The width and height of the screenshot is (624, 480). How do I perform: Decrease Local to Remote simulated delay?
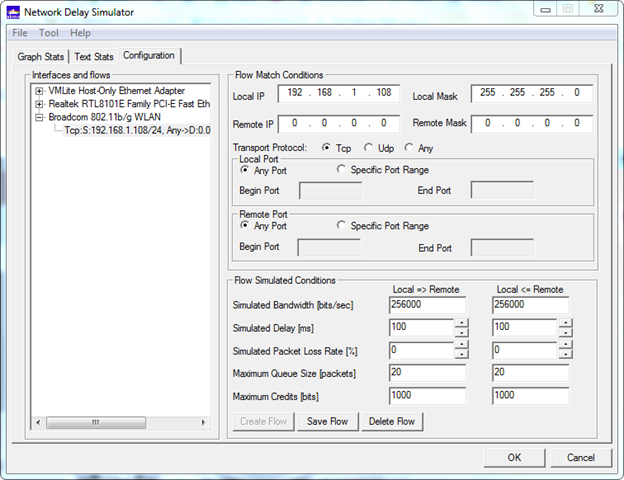(460, 333)
